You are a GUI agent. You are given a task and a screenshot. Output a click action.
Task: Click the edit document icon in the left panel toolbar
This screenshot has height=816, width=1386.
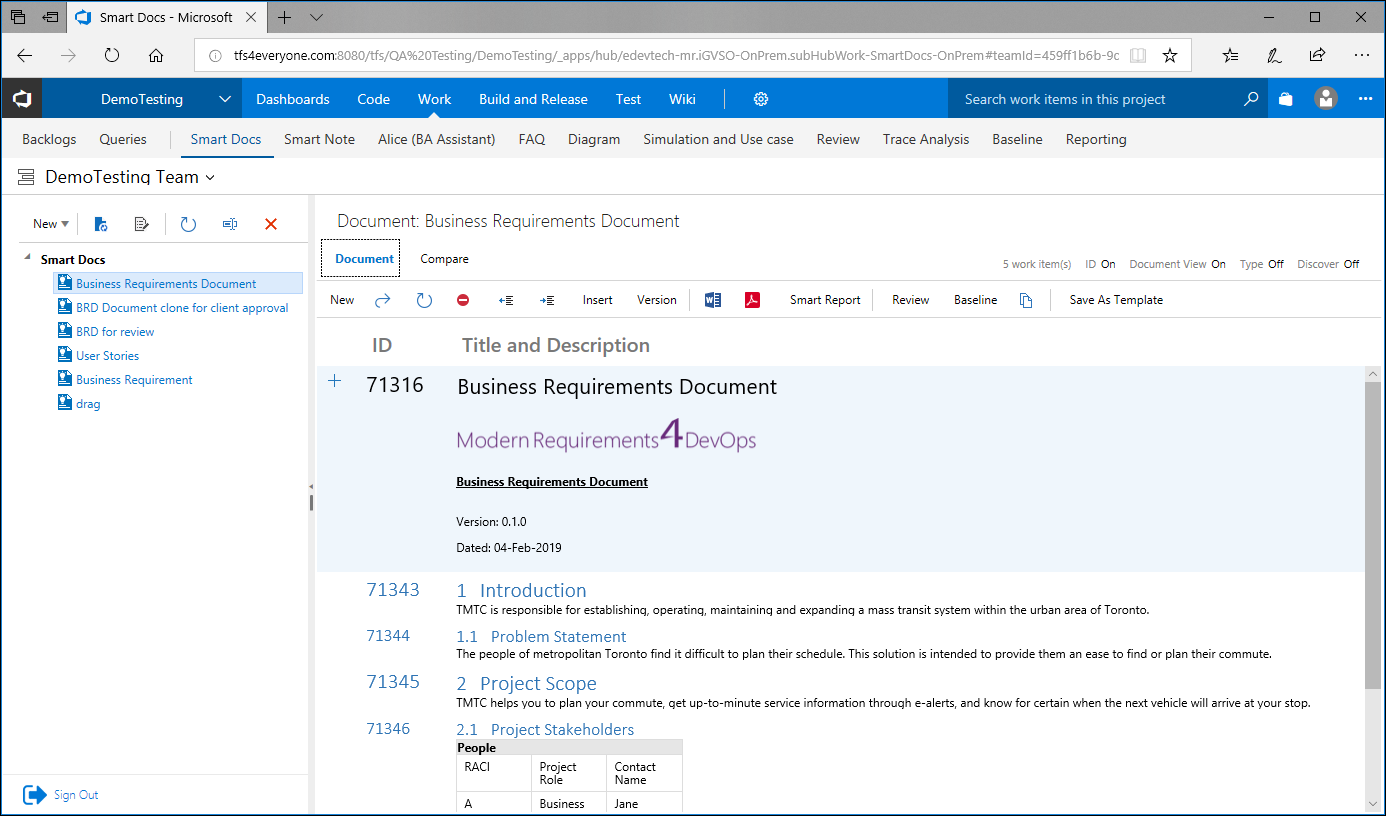[142, 224]
